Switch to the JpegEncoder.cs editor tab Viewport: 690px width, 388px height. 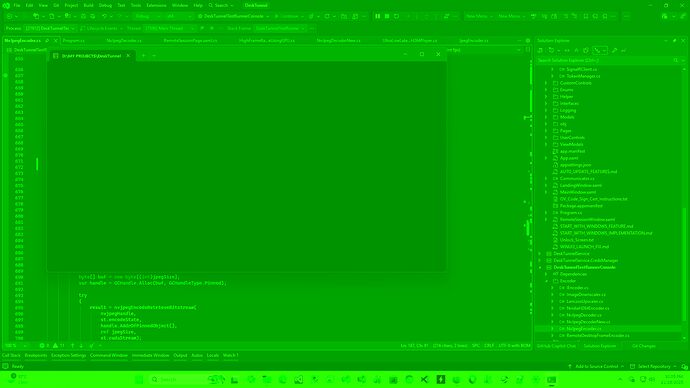pos(474,40)
